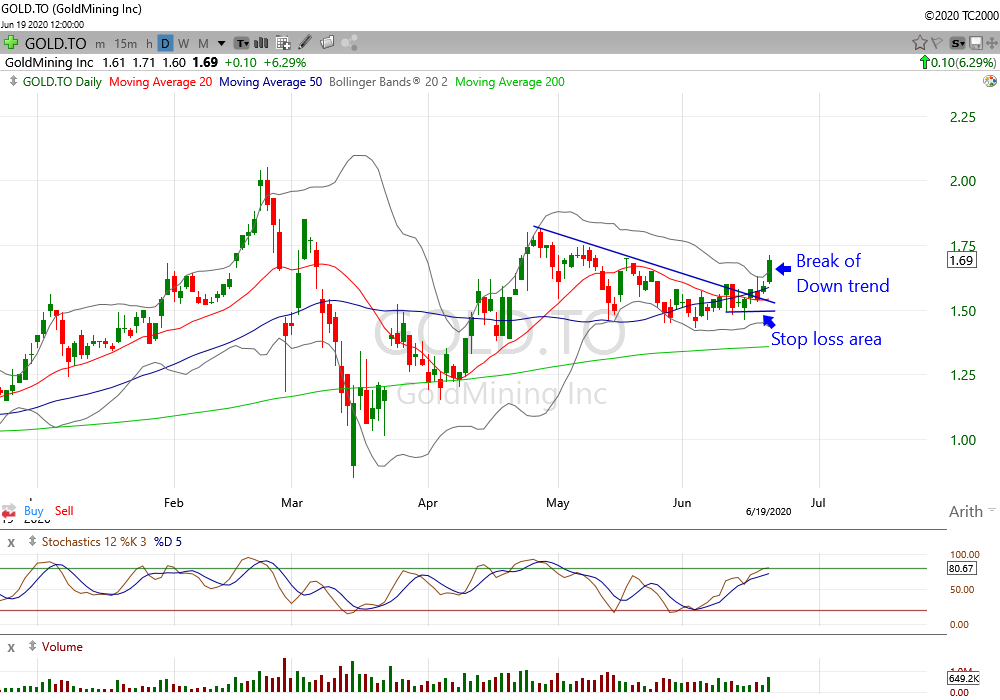
Task: Click GoldMining Inc company name text
Action: 49,62
